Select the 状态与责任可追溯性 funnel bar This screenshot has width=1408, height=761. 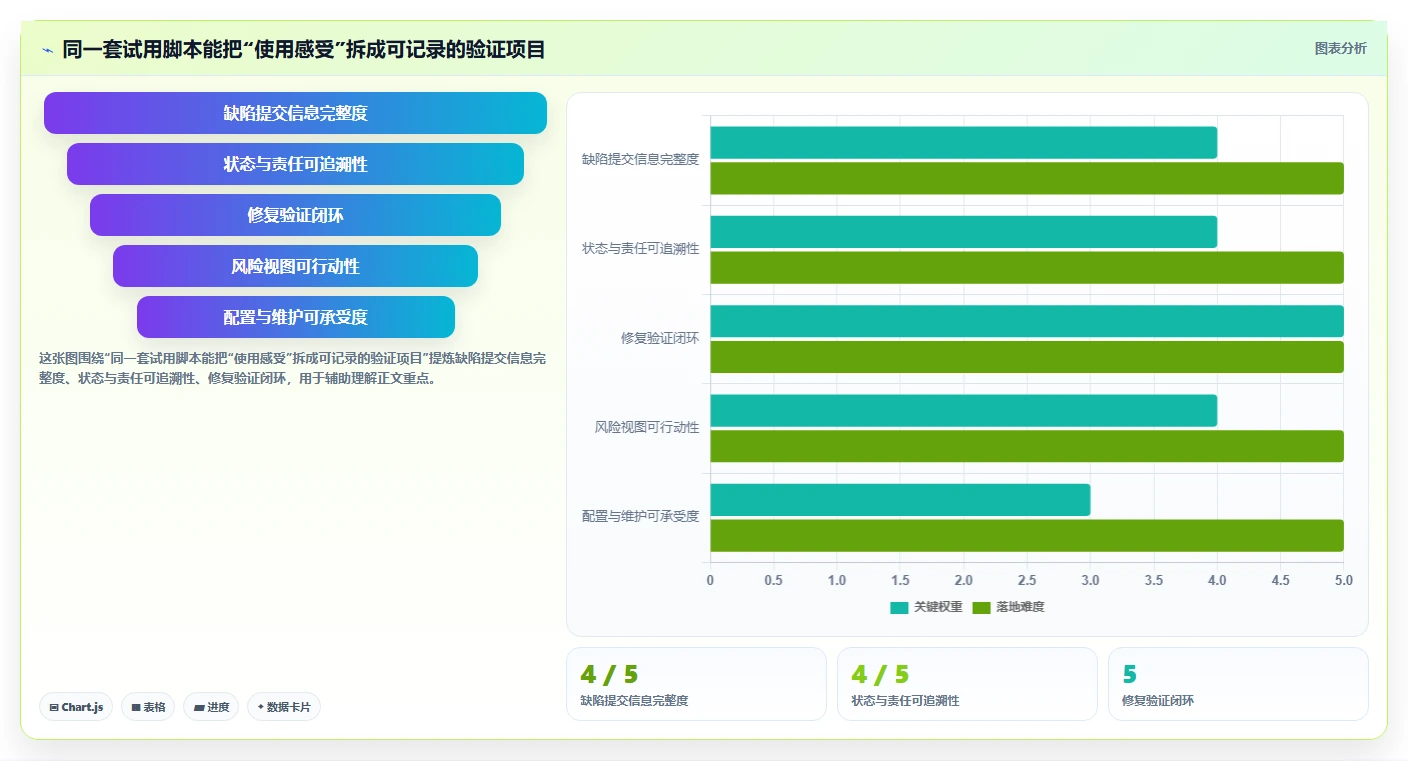point(295,164)
